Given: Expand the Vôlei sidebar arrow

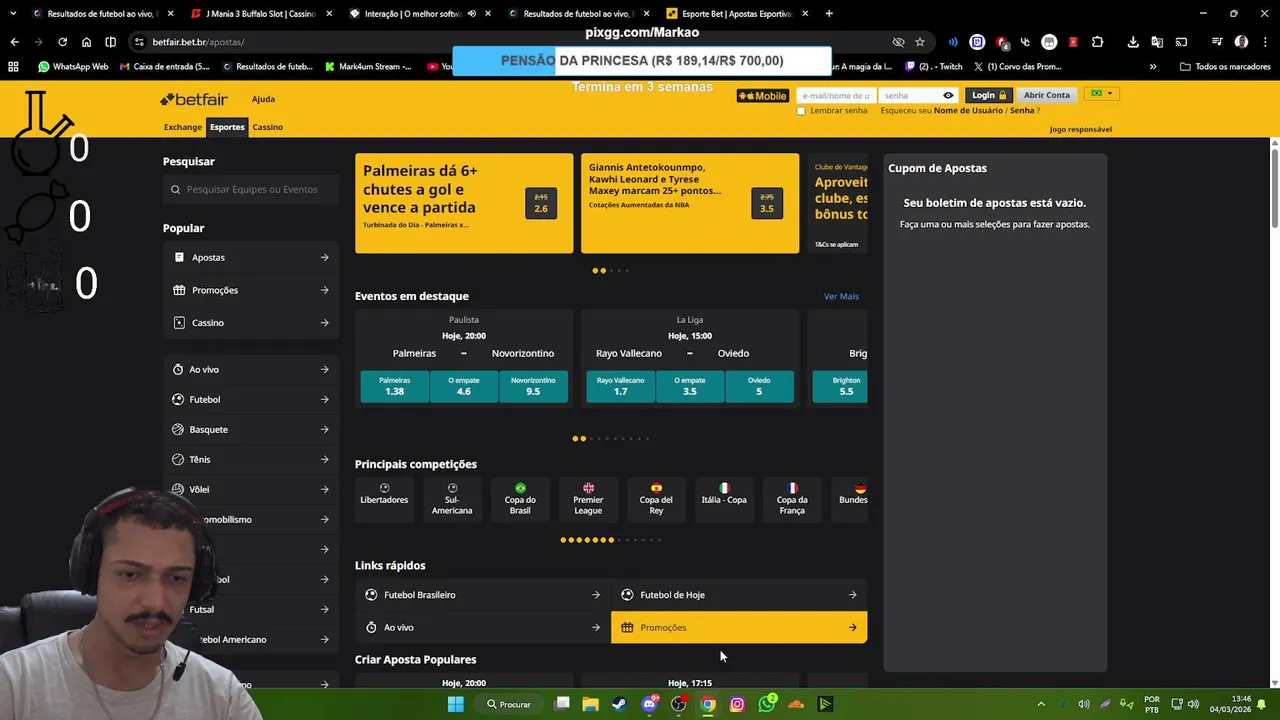Looking at the screenshot, I should click(324, 490).
